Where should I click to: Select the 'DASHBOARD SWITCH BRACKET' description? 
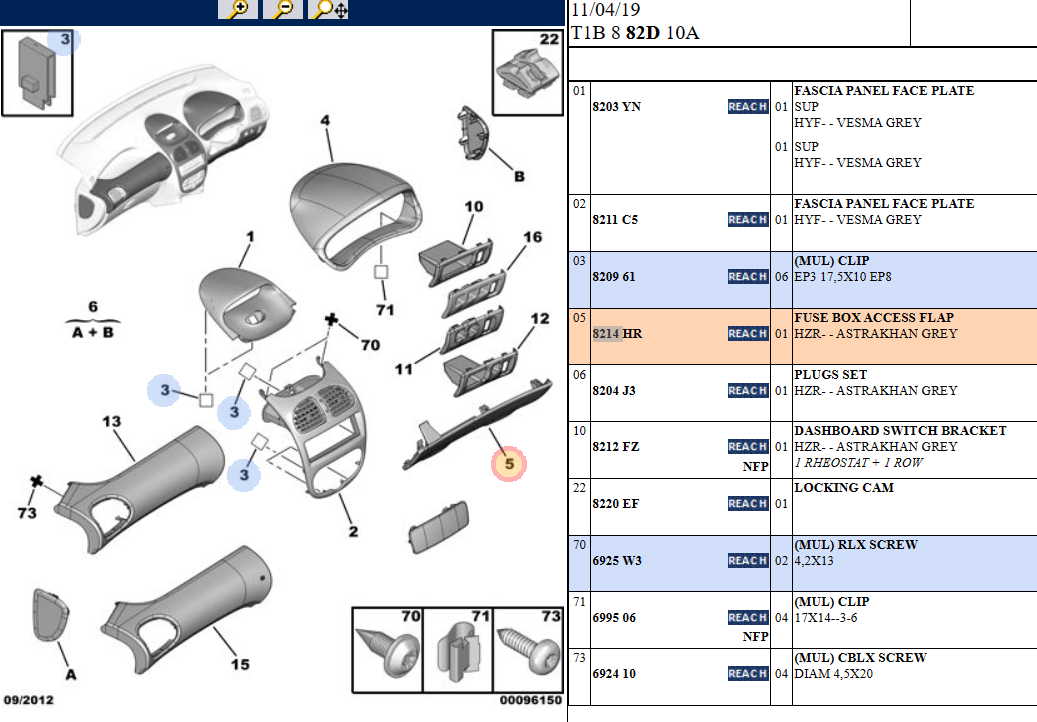point(900,430)
